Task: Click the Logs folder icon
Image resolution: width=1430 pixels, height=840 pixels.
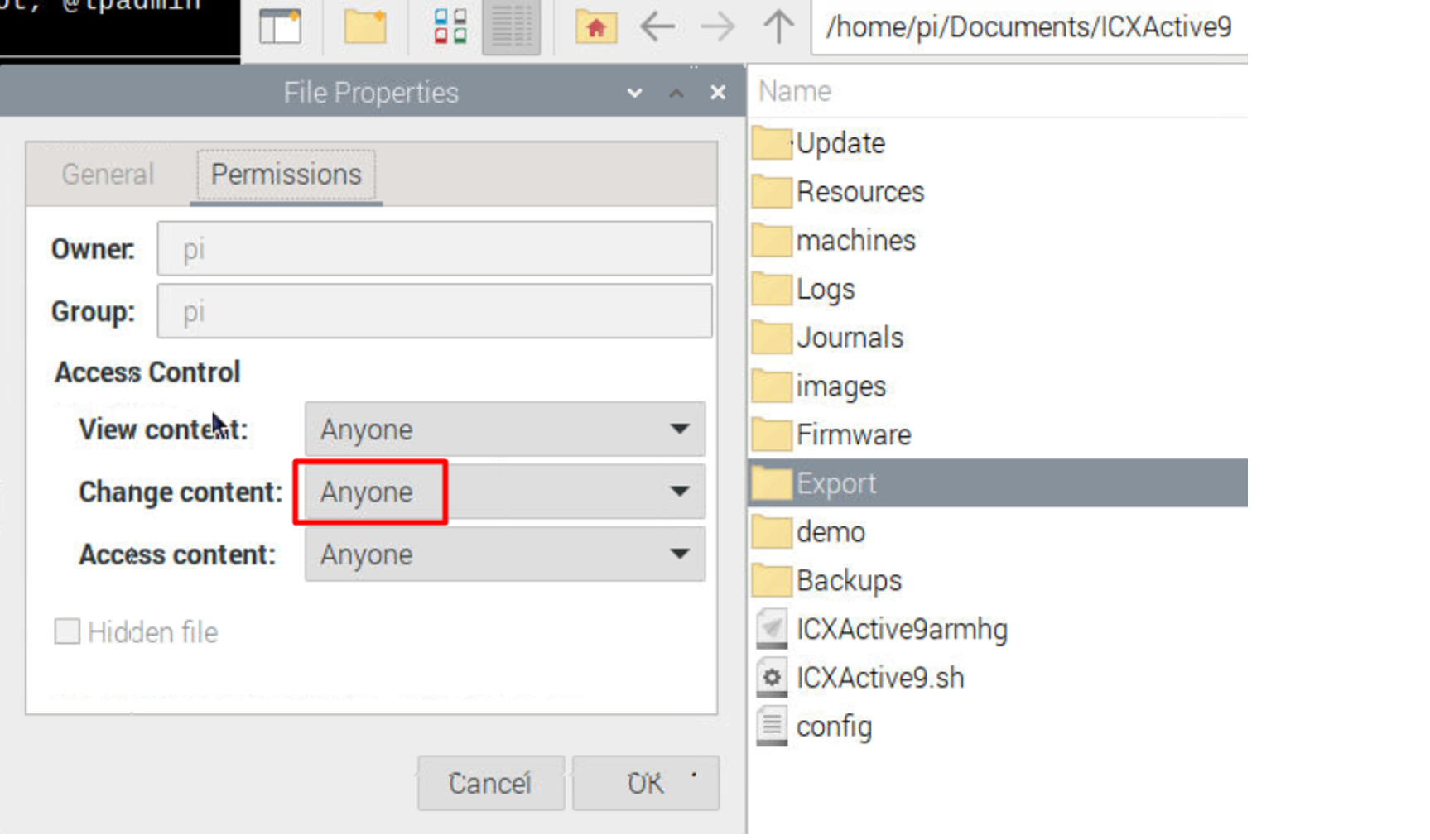Action: coord(772,290)
